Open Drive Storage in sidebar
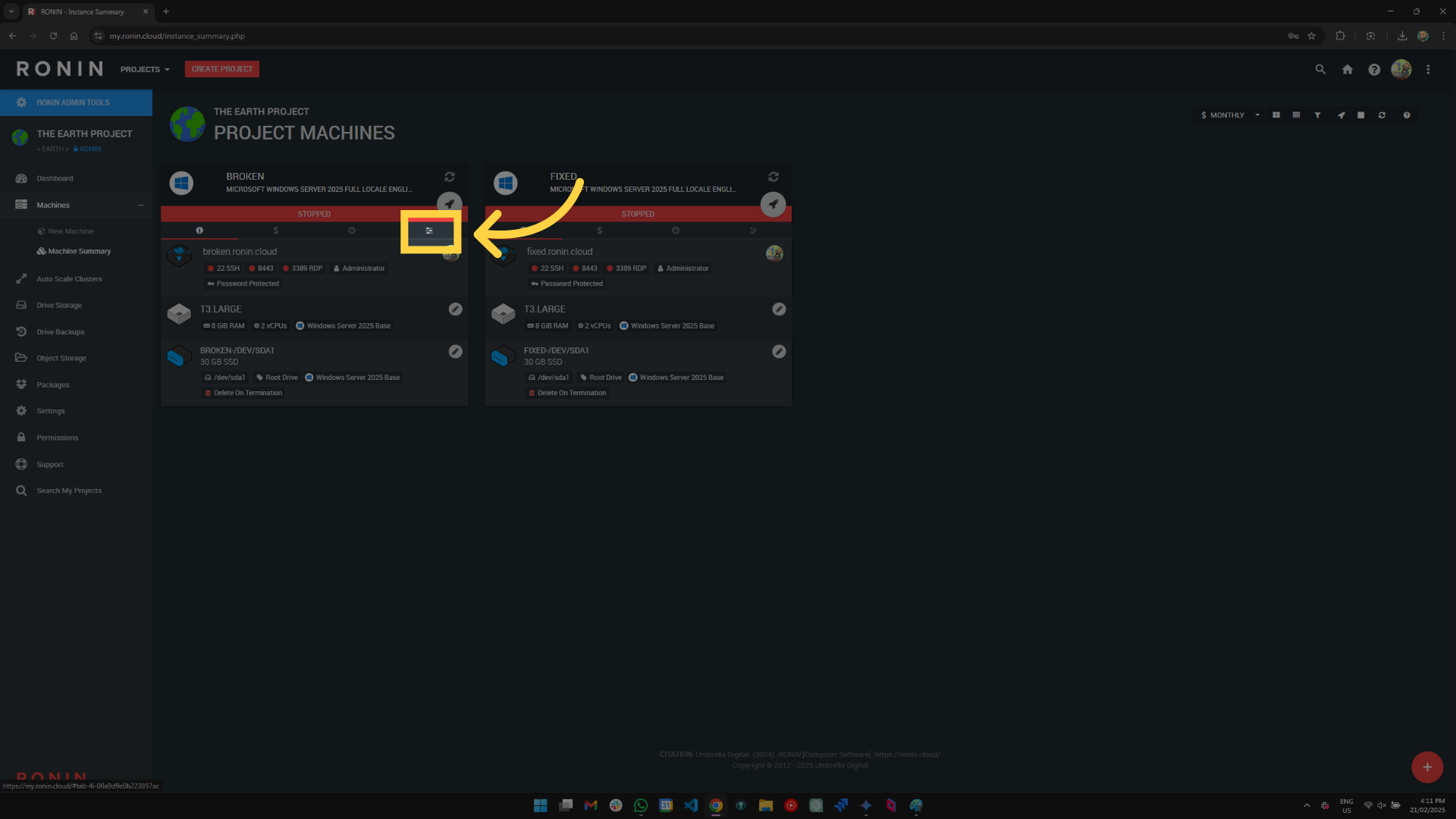Image resolution: width=1456 pixels, height=819 pixels. tap(59, 306)
